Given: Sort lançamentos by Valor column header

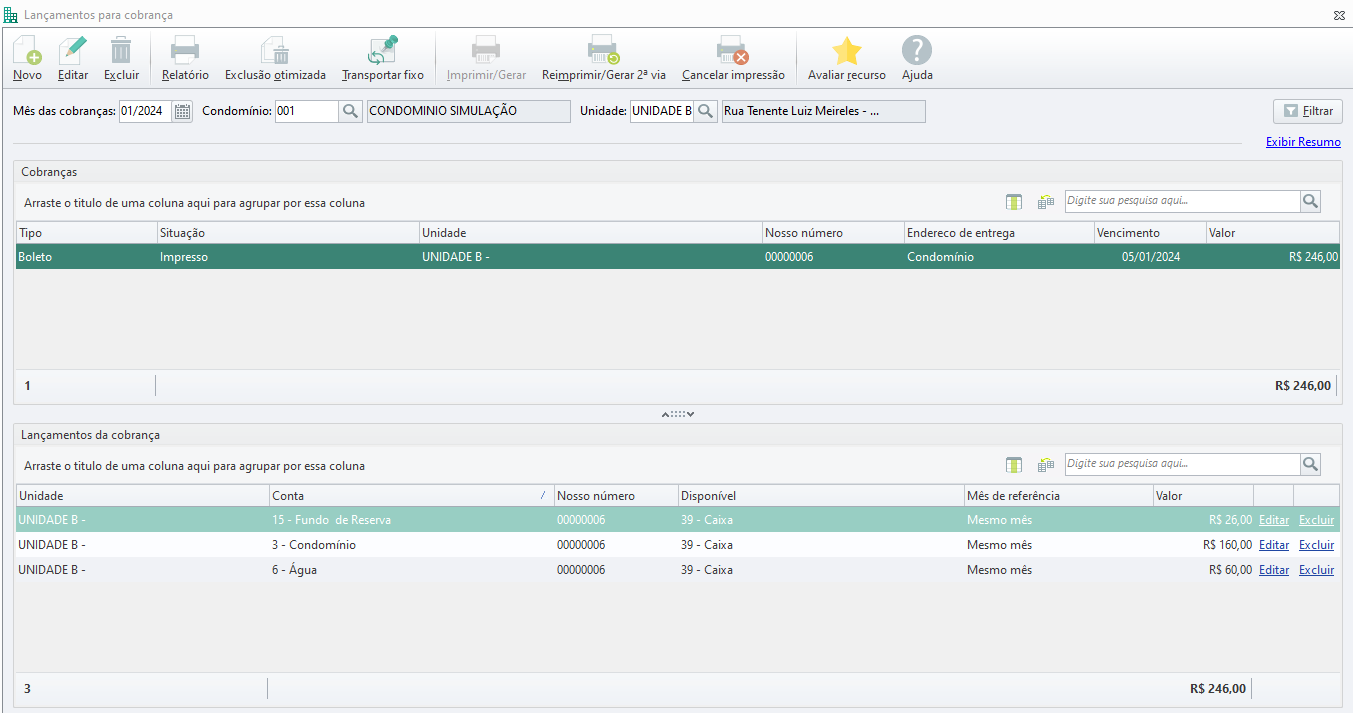Looking at the screenshot, I should (1203, 496).
